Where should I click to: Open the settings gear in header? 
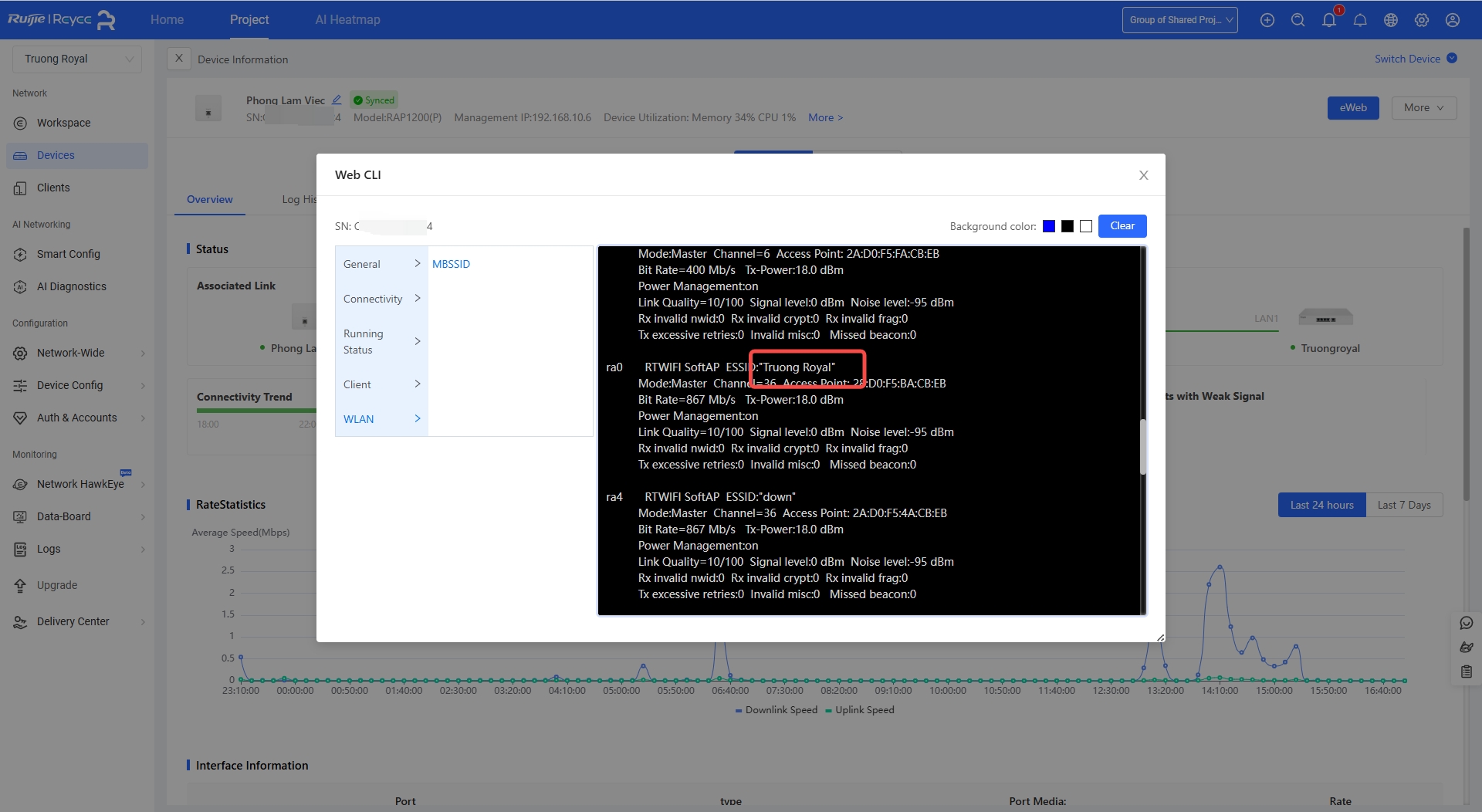(x=1421, y=20)
